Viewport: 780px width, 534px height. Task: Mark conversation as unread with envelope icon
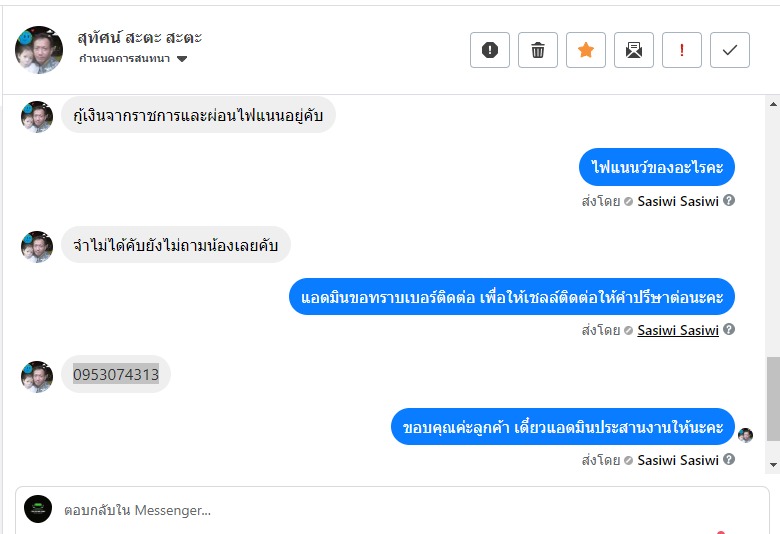click(634, 50)
